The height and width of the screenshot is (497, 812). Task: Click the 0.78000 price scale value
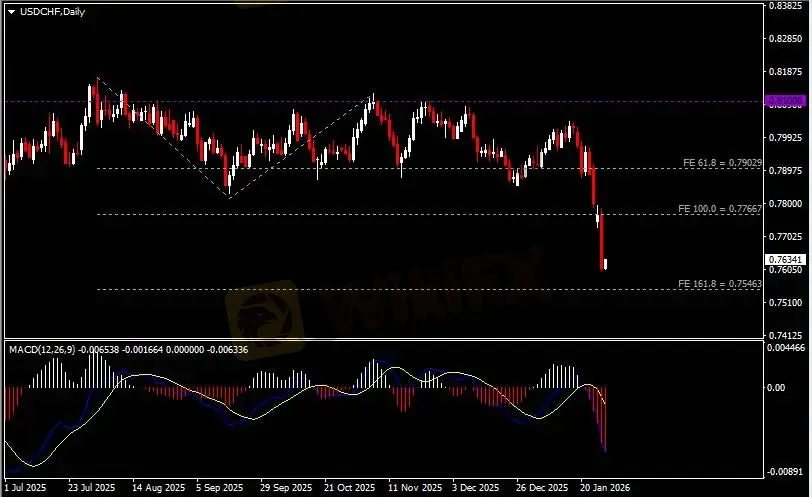(785, 203)
